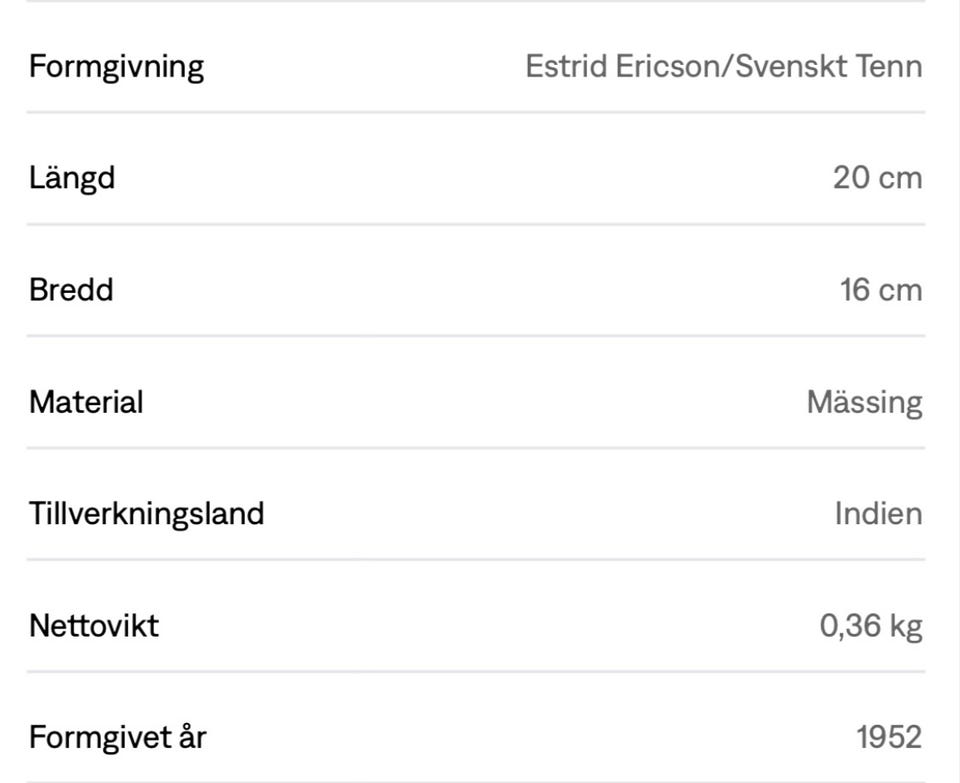Click divider line between Formgivning and Längd

[476, 112]
